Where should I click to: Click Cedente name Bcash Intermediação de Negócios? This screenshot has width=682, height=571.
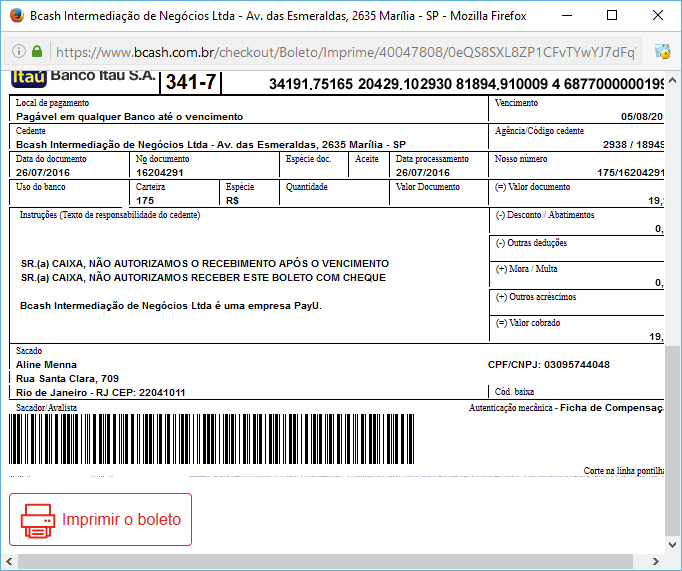[211, 144]
